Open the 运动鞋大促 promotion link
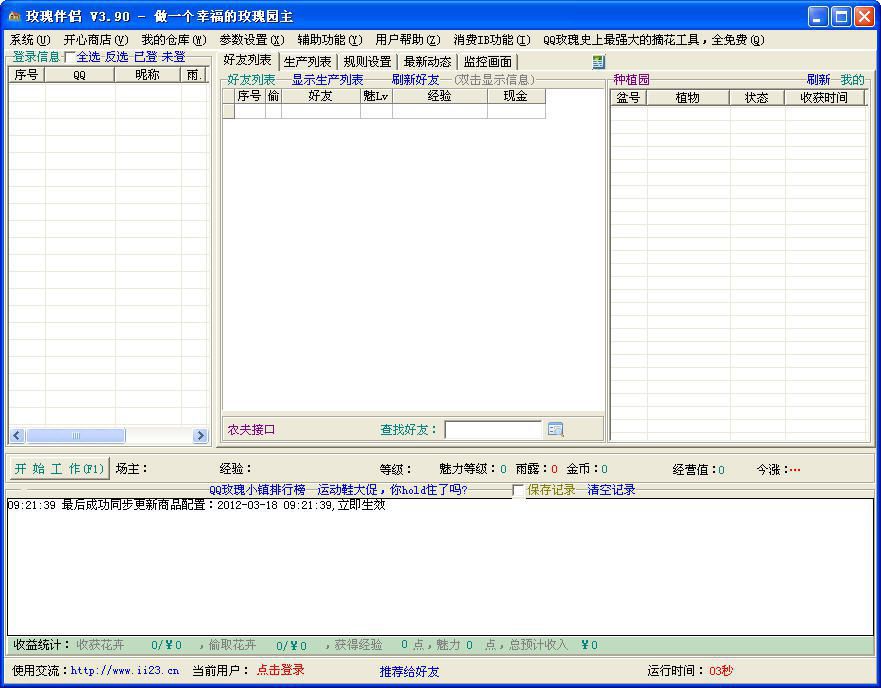Image resolution: width=881 pixels, height=688 pixels. click(x=392, y=490)
